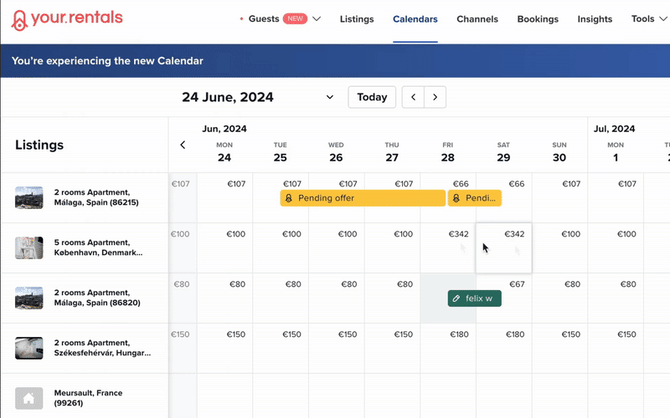670x418 pixels.
Task: Open the Listings tab
Action: pos(357,19)
